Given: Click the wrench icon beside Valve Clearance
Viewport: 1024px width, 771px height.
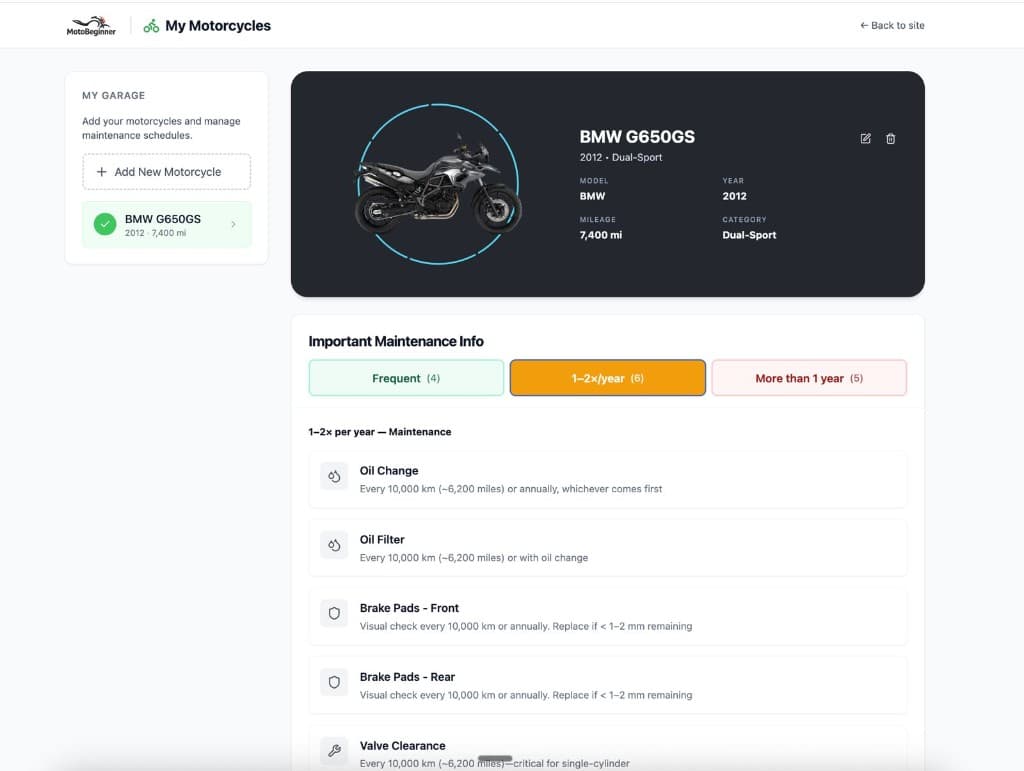Looking at the screenshot, I should point(334,751).
